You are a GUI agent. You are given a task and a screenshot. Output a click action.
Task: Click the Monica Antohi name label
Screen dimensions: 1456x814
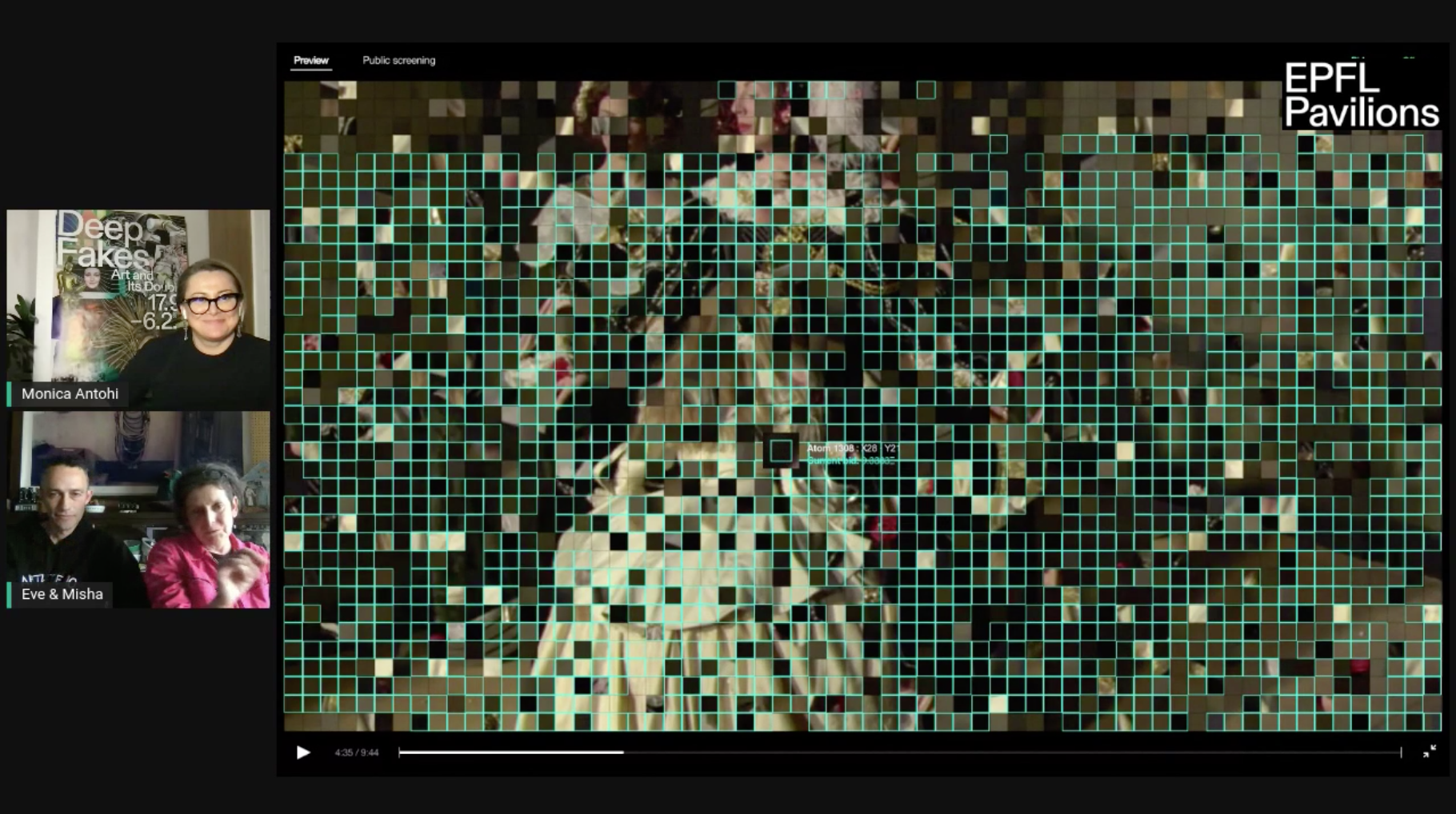click(x=70, y=393)
